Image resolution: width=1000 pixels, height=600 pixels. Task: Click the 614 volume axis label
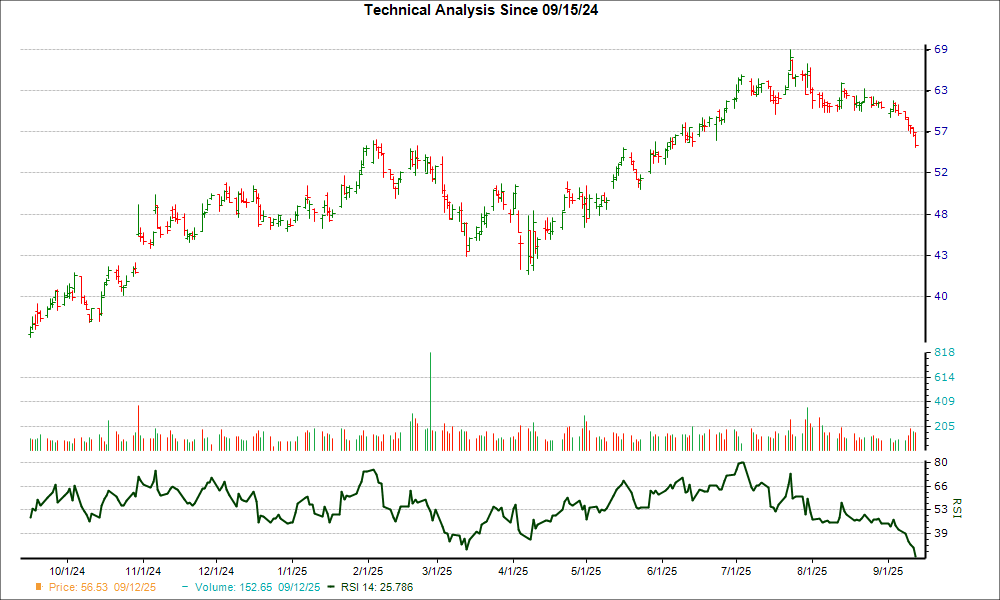coord(944,377)
